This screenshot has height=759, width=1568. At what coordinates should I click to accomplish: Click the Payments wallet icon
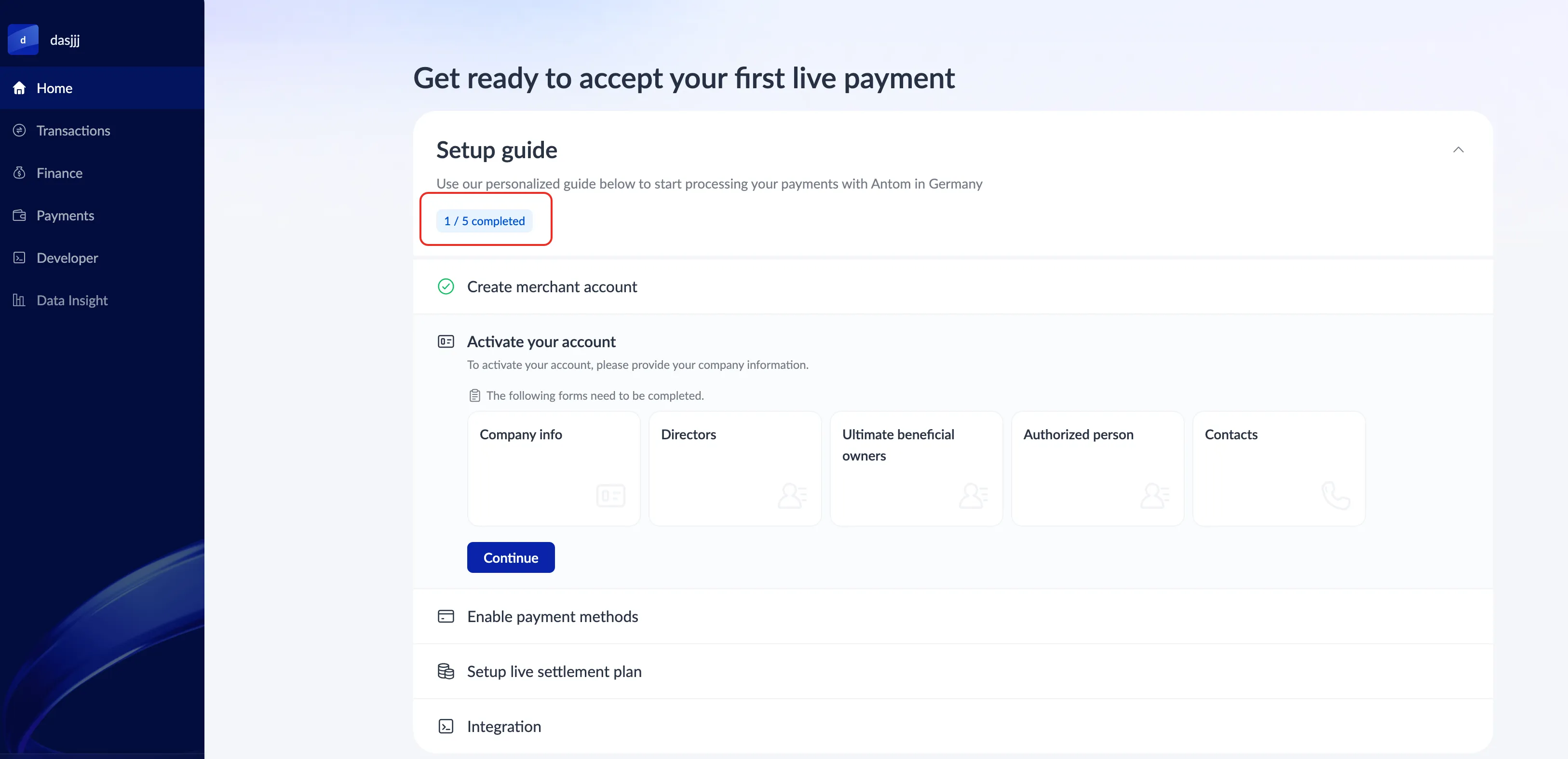[19, 216]
